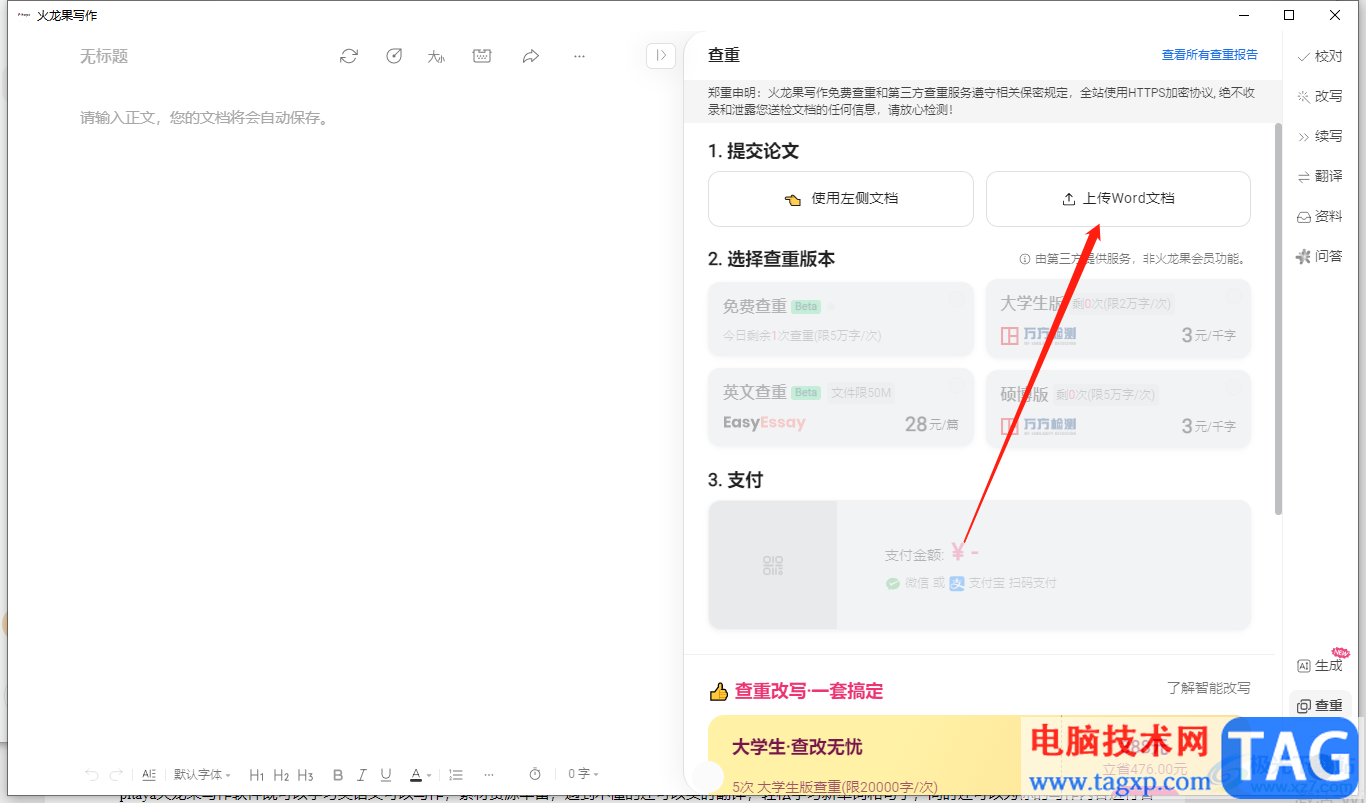Image resolution: width=1366 pixels, height=803 pixels.
Task: Click the font color A icon
Action: pos(416,775)
